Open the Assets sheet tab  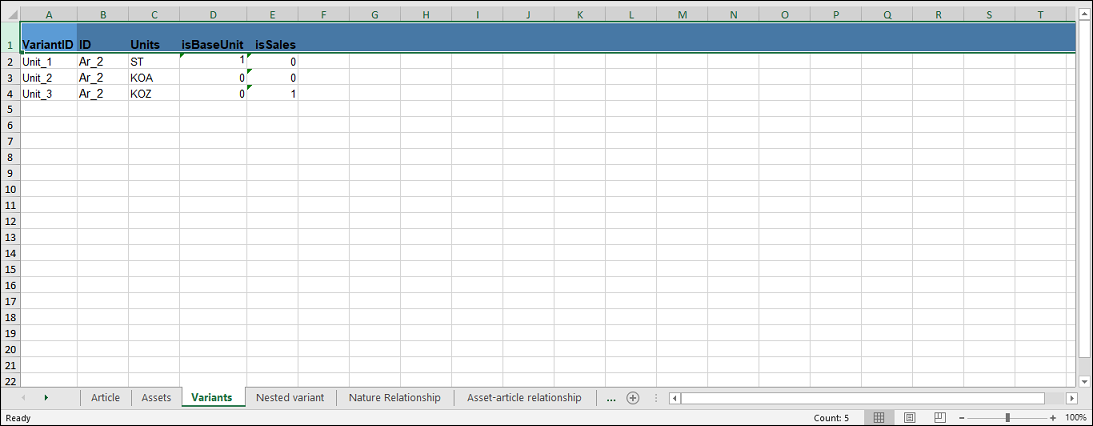click(156, 397)
